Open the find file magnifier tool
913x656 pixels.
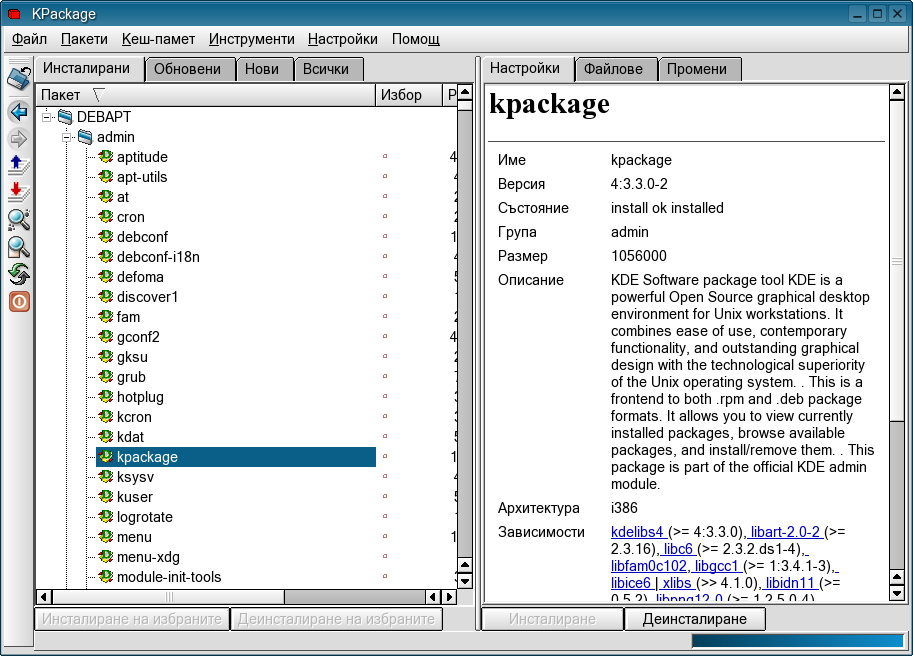pyautogui.click(x=18, y=247)
